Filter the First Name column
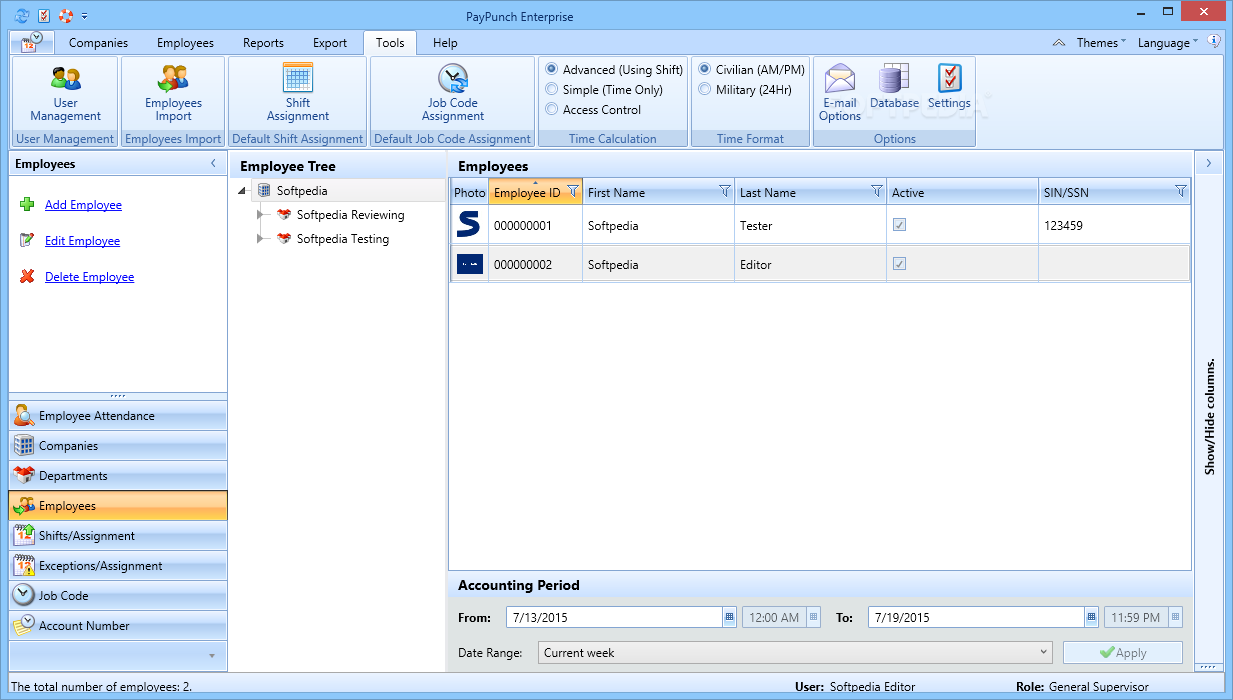This screenshot has height=700, width=1233. 725,191
